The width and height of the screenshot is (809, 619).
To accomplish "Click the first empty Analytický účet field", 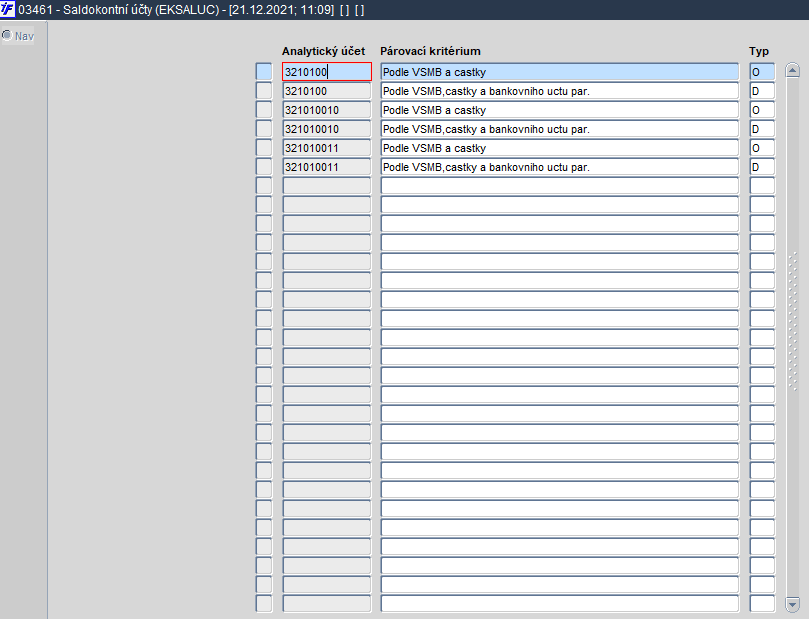I will pyautogui.click(x=327, y=186).
